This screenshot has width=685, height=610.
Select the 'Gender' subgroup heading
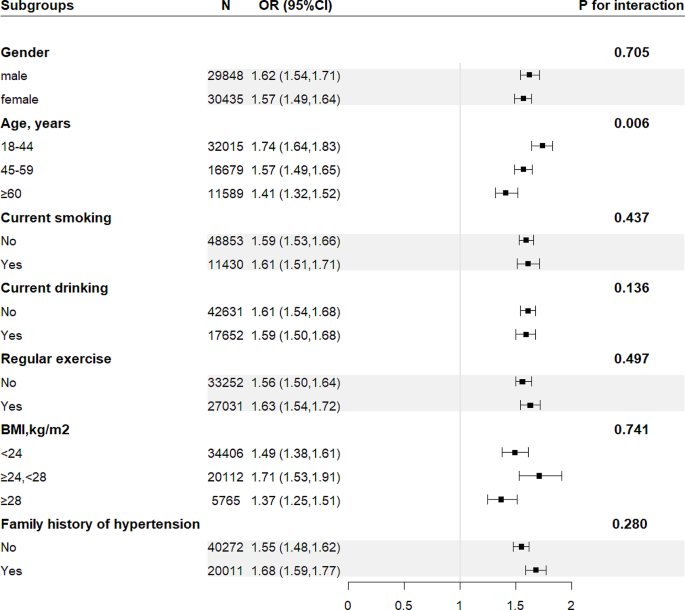coord(25,52)
